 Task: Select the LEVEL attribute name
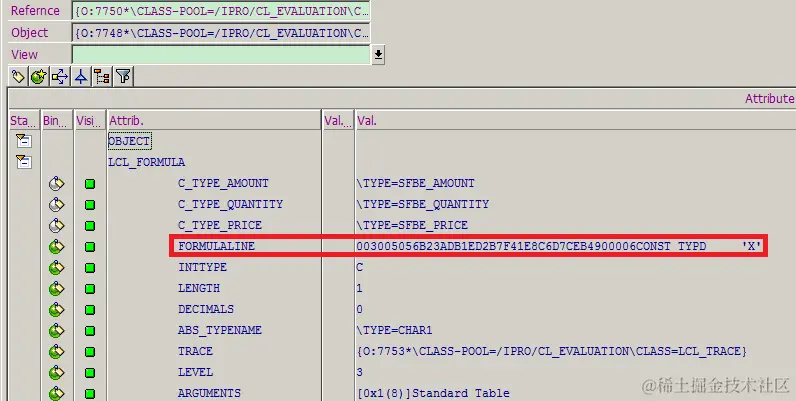point(195,373)
